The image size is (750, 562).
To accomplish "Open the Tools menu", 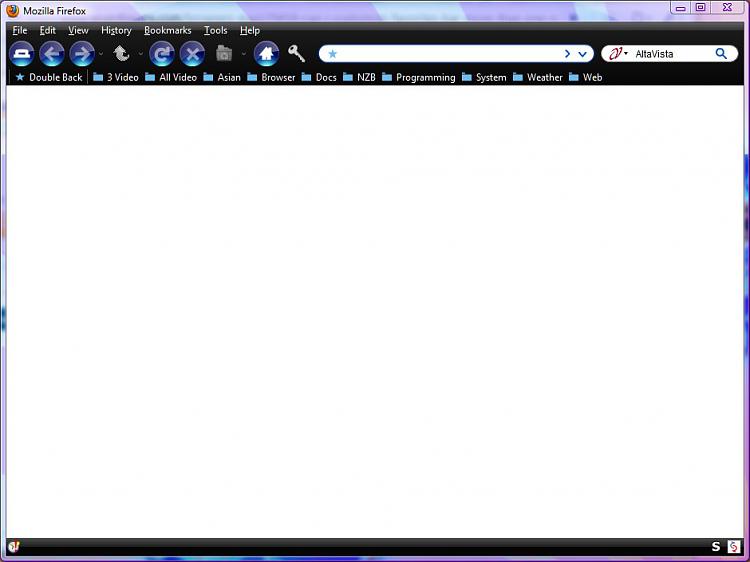I will point(215,30).
